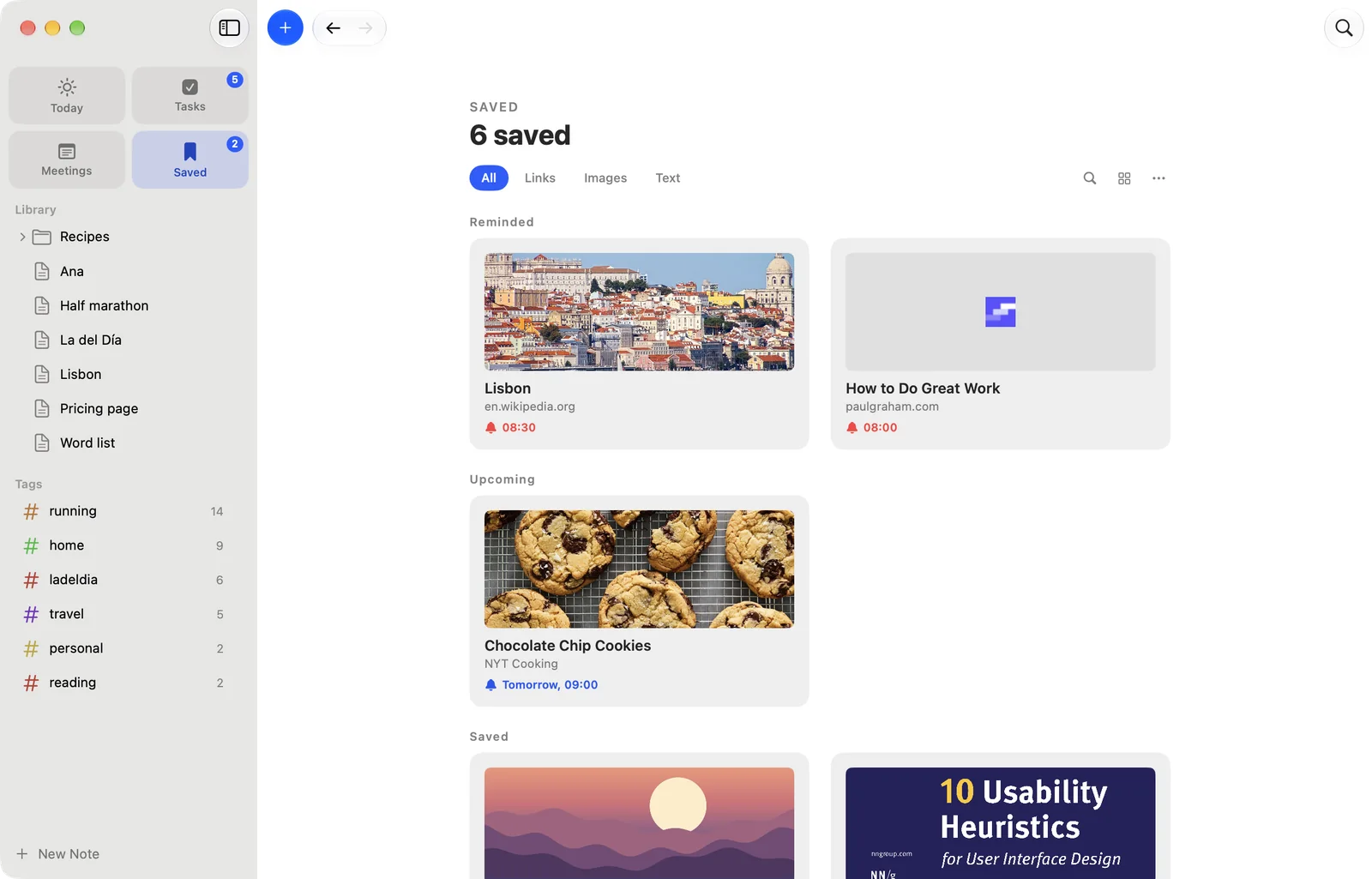Viewport: 1372px width, 879px height.
Task: Select the travel tag
Action: 129,614
